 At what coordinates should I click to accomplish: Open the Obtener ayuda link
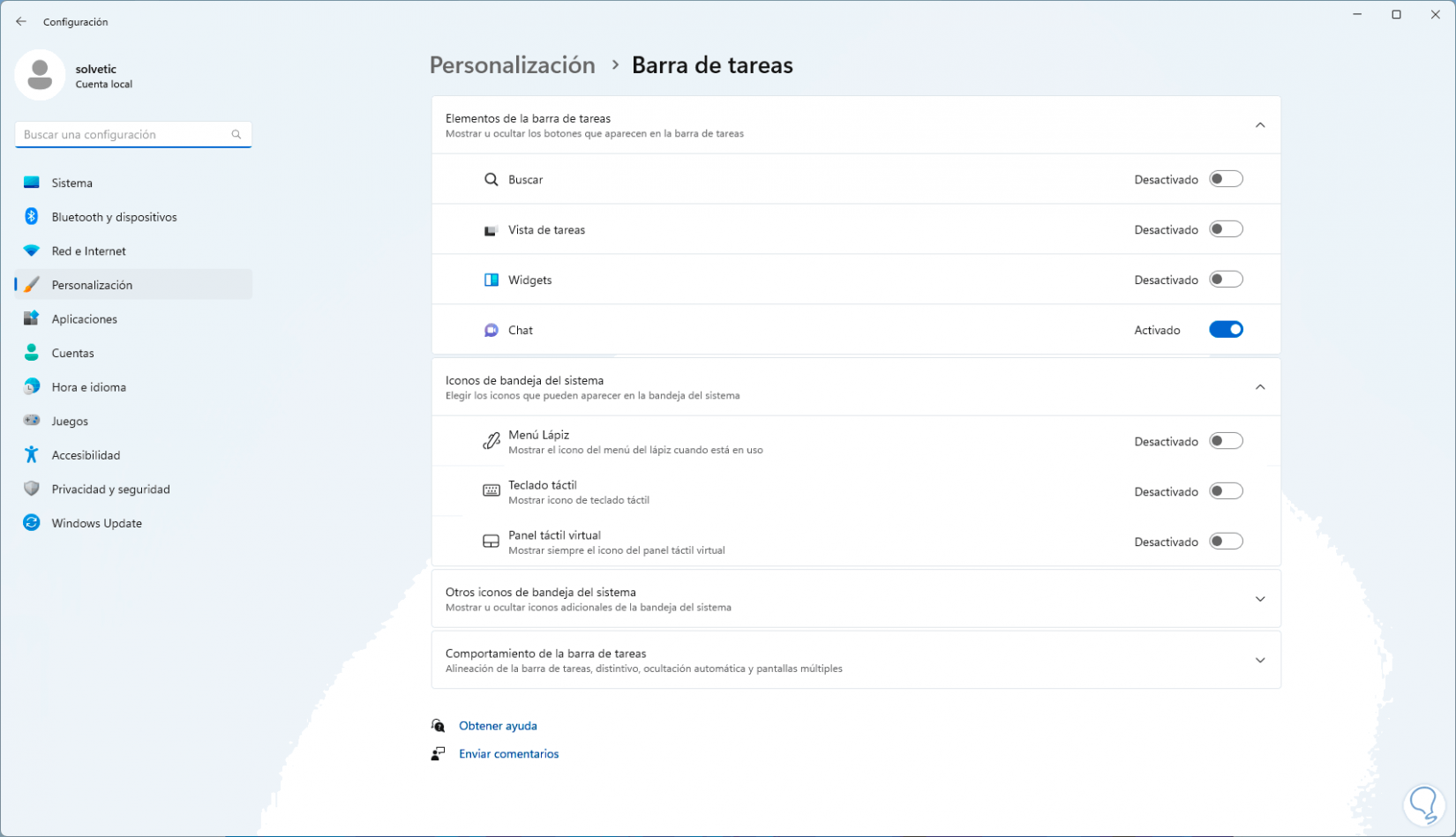coord(498,726)
